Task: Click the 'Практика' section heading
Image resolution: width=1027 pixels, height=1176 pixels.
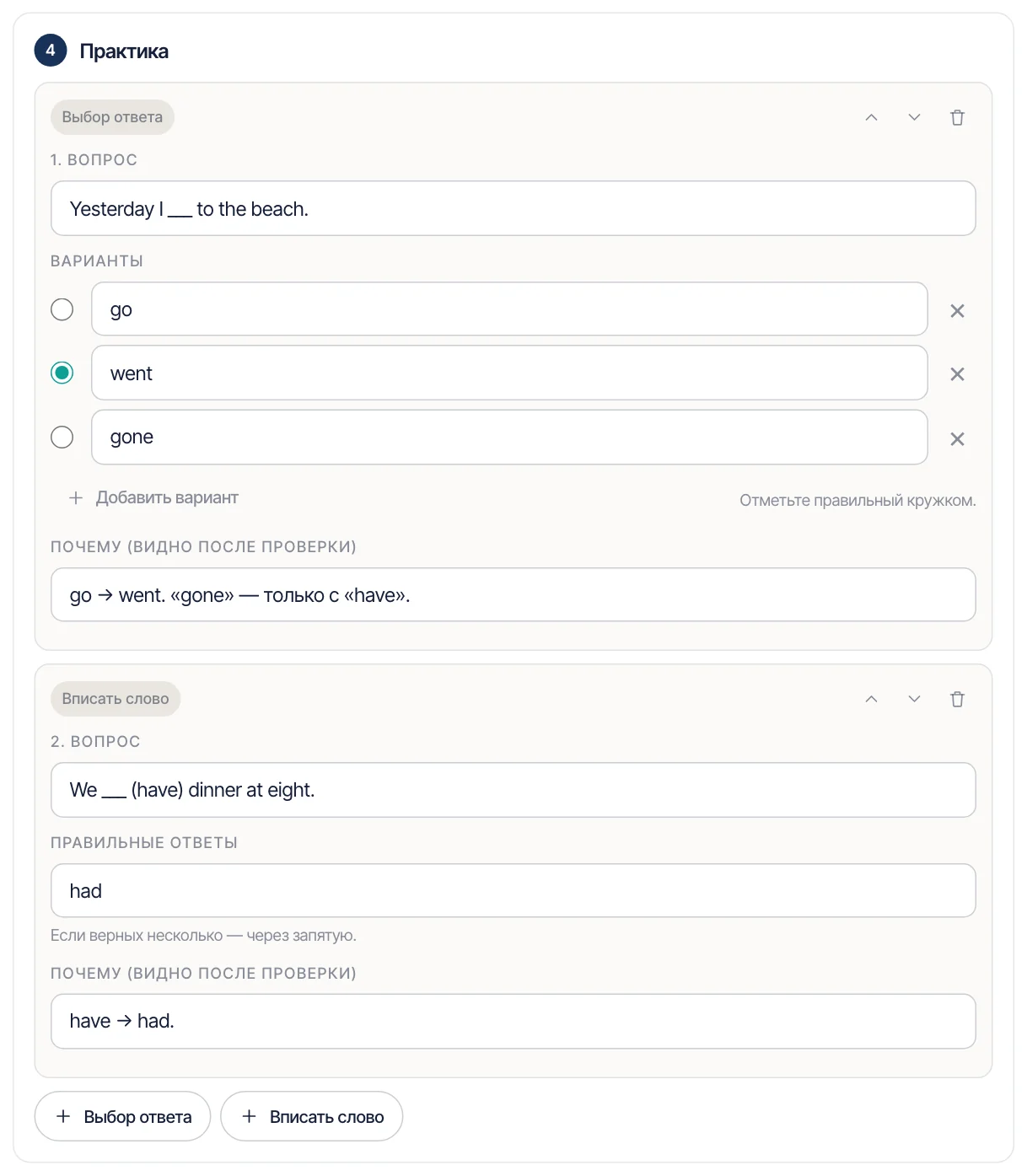Action: [124, 51]
